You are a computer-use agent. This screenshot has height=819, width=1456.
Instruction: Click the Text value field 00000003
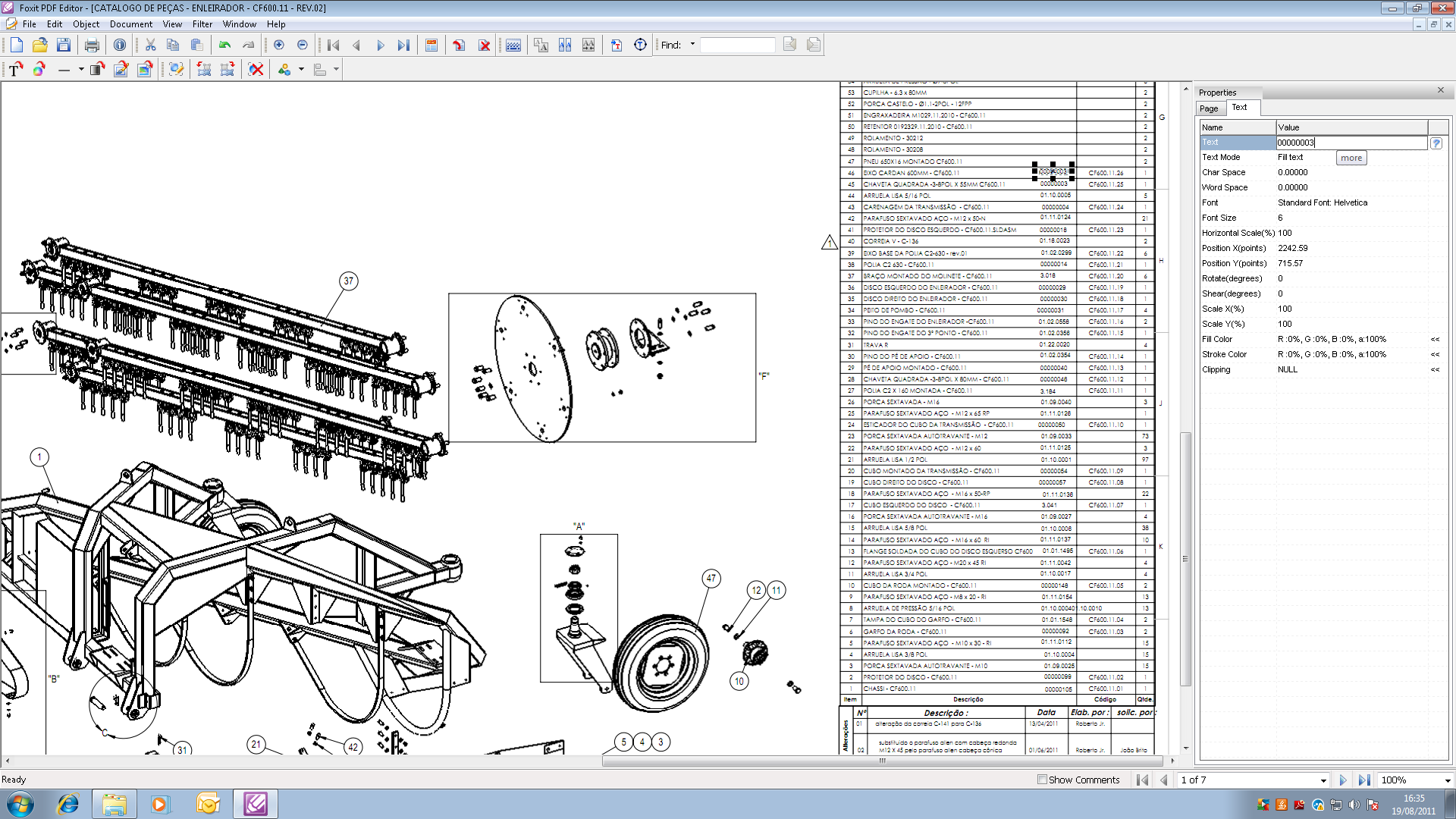click(x=1351, y=143)
